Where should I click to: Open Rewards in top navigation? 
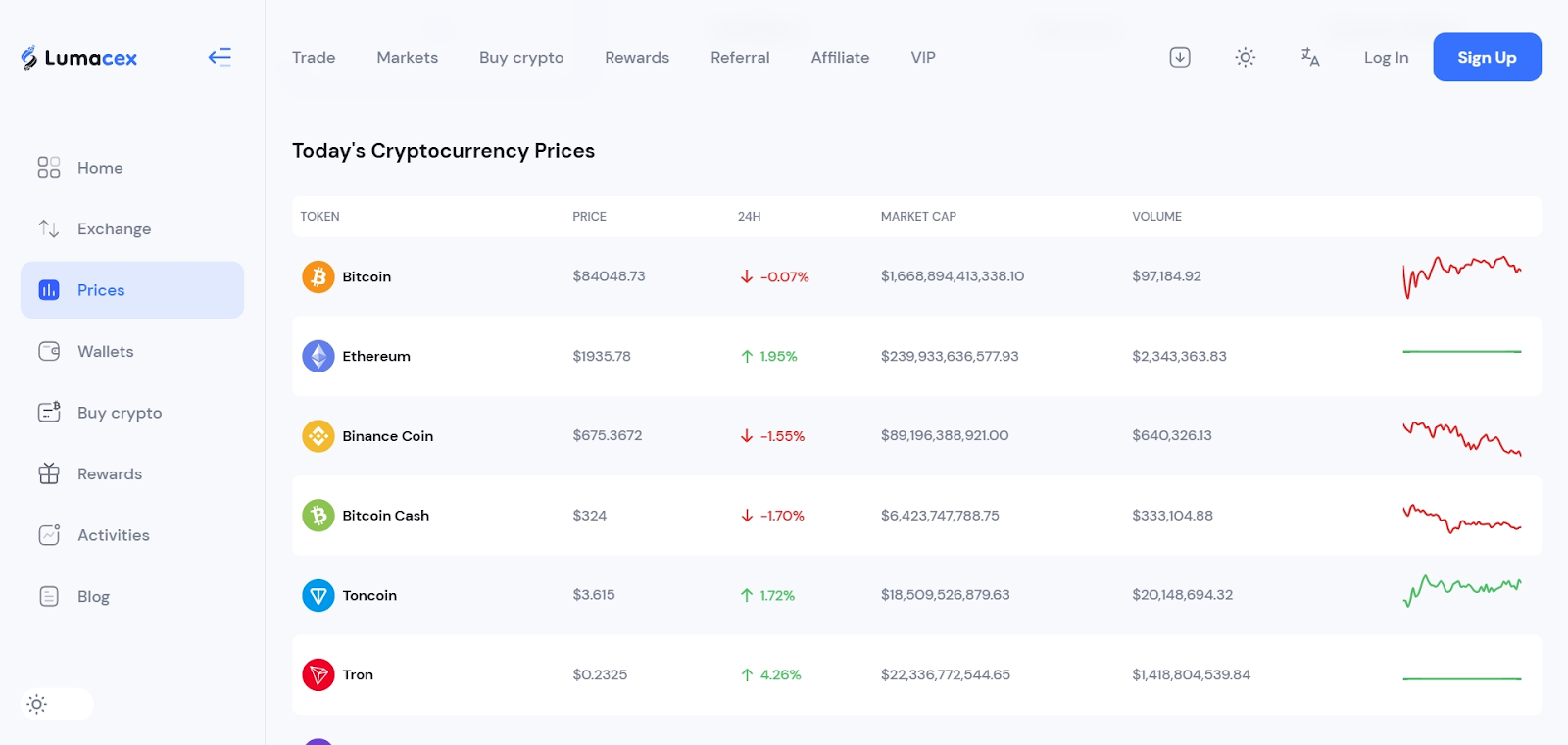click(x=637, y=57)
